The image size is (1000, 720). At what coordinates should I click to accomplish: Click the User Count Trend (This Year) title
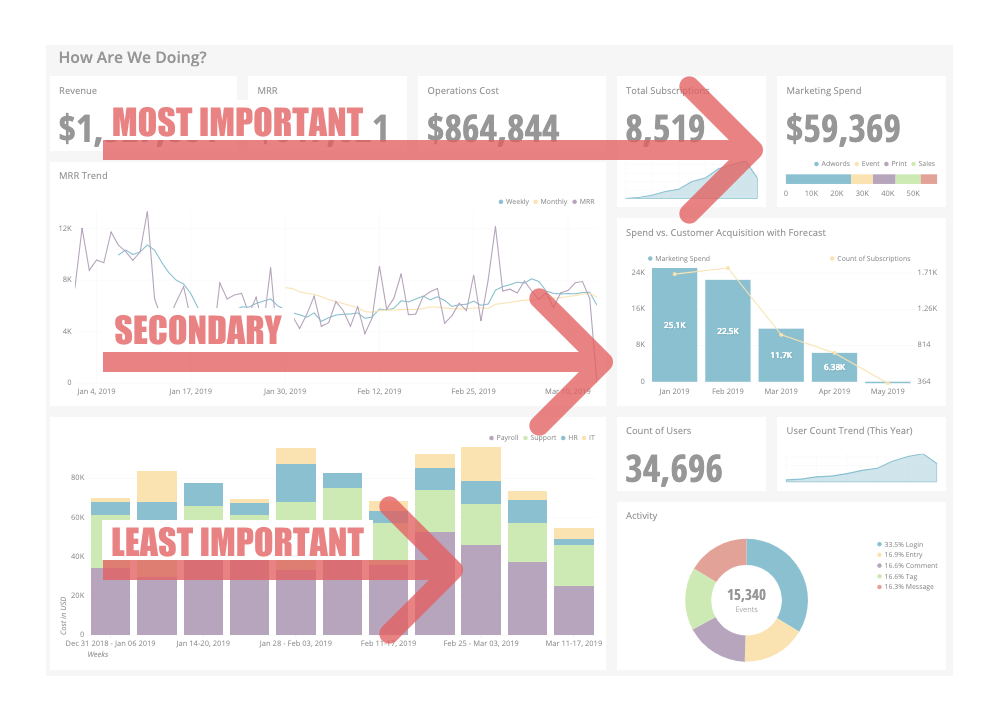pos(849,430)
